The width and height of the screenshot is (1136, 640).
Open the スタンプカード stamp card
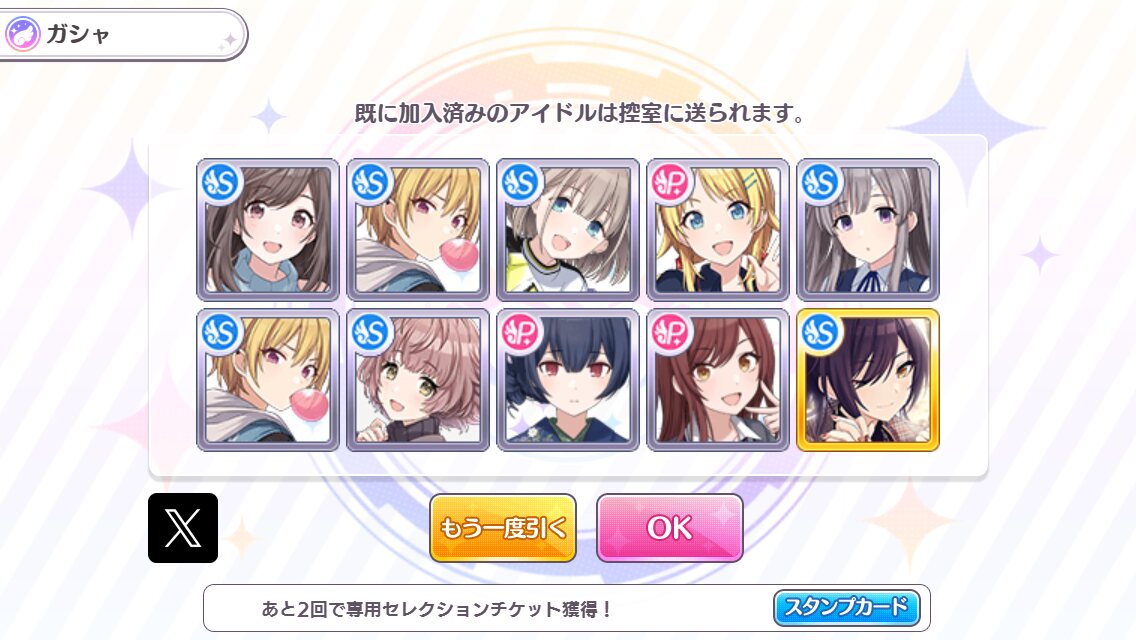847,607
